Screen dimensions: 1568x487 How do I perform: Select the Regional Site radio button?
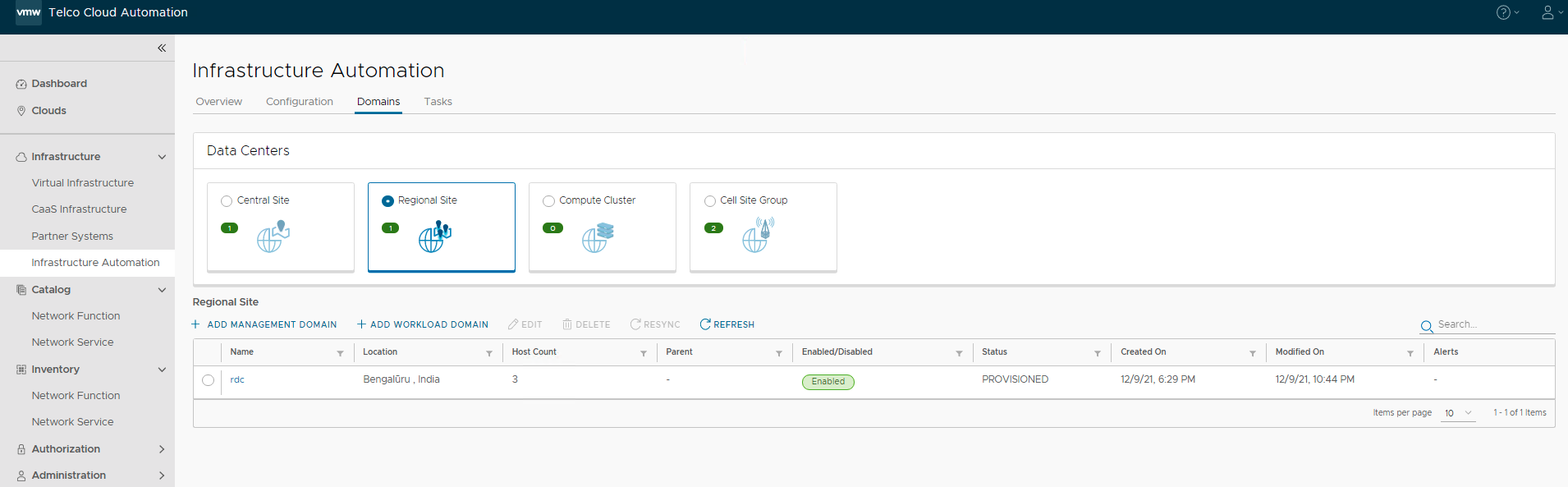387,201
